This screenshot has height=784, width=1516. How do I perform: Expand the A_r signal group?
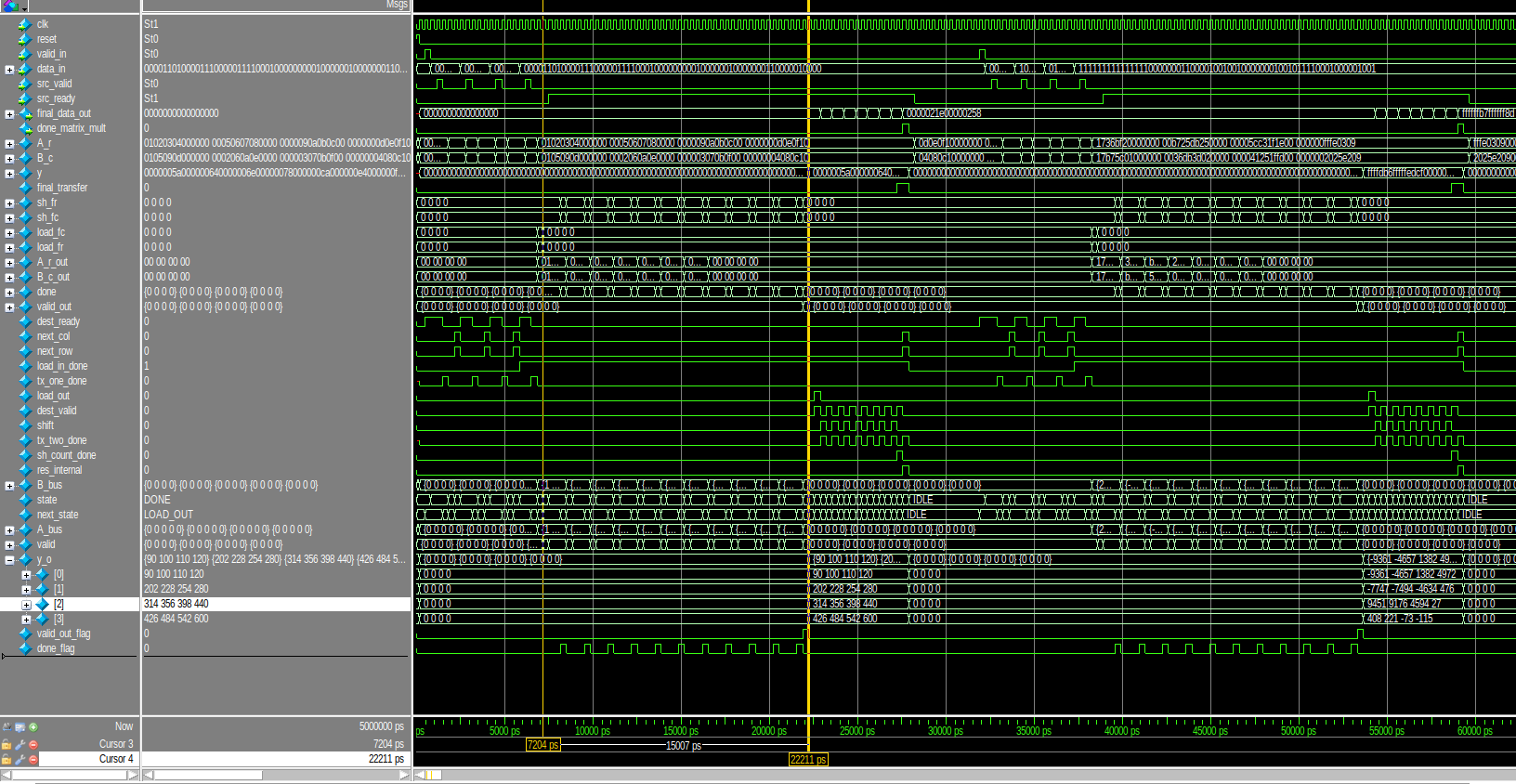(9, 143)
